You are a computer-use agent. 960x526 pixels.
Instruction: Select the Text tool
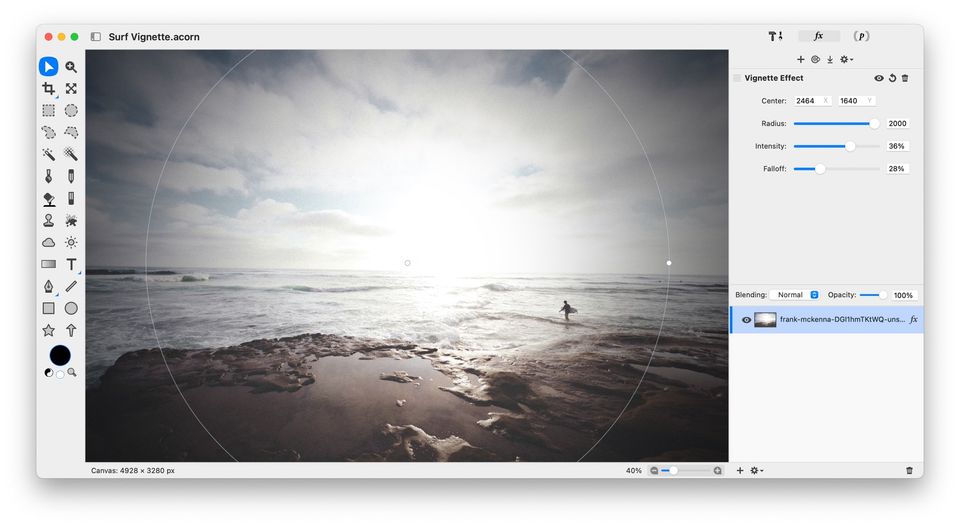71,265
